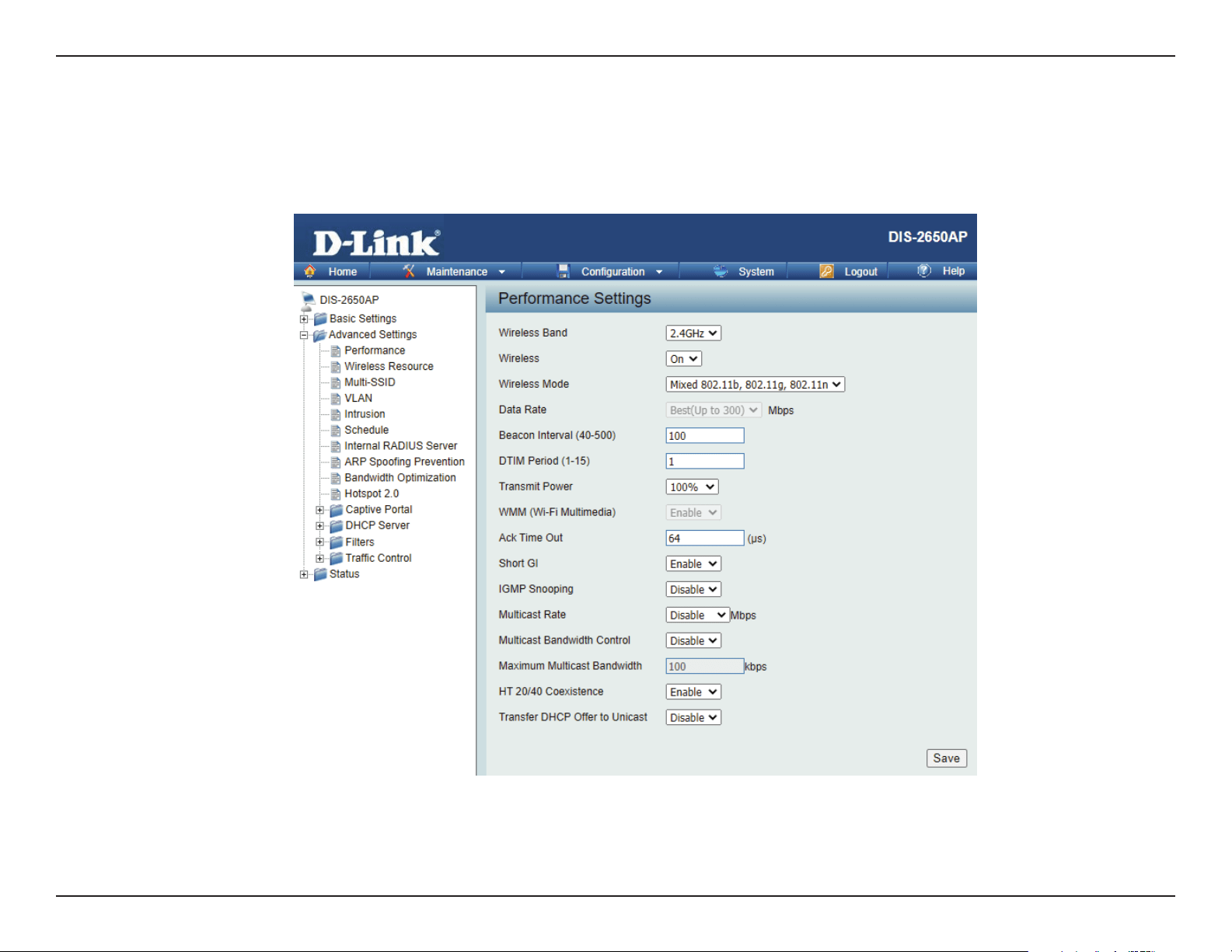Open the Bandwidth Optimization page link
The height and width of the screenshot is (952, 1232).
[x=400, y=478]
